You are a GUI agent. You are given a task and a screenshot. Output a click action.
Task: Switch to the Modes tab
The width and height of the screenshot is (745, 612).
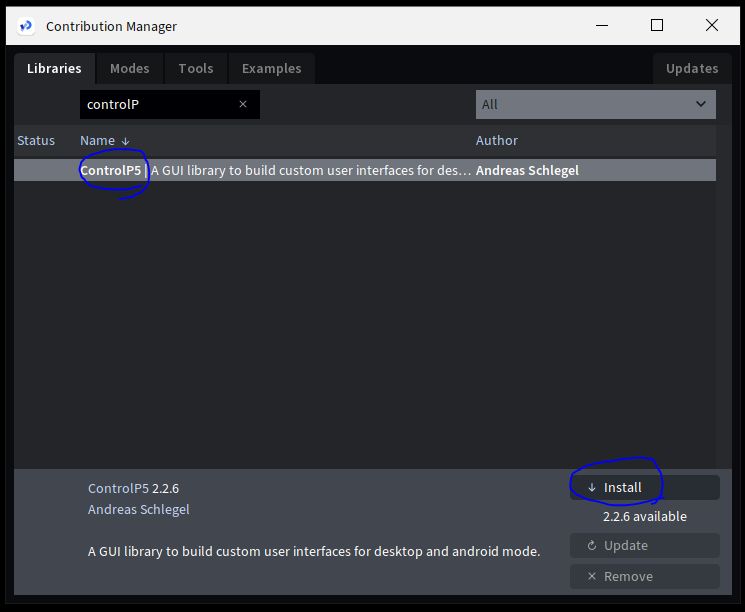[x=130, y=68]
